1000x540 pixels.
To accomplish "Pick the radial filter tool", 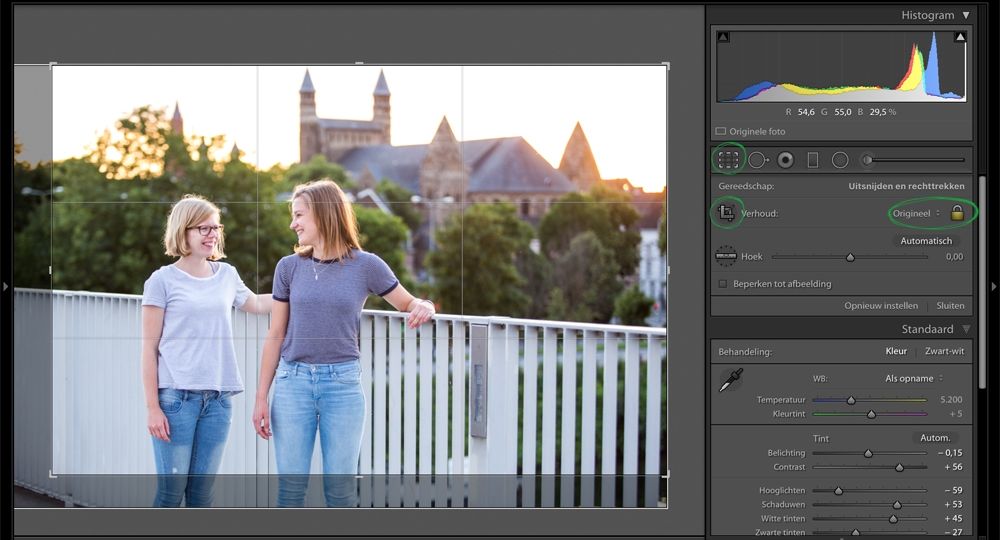I will pos(840,160).
